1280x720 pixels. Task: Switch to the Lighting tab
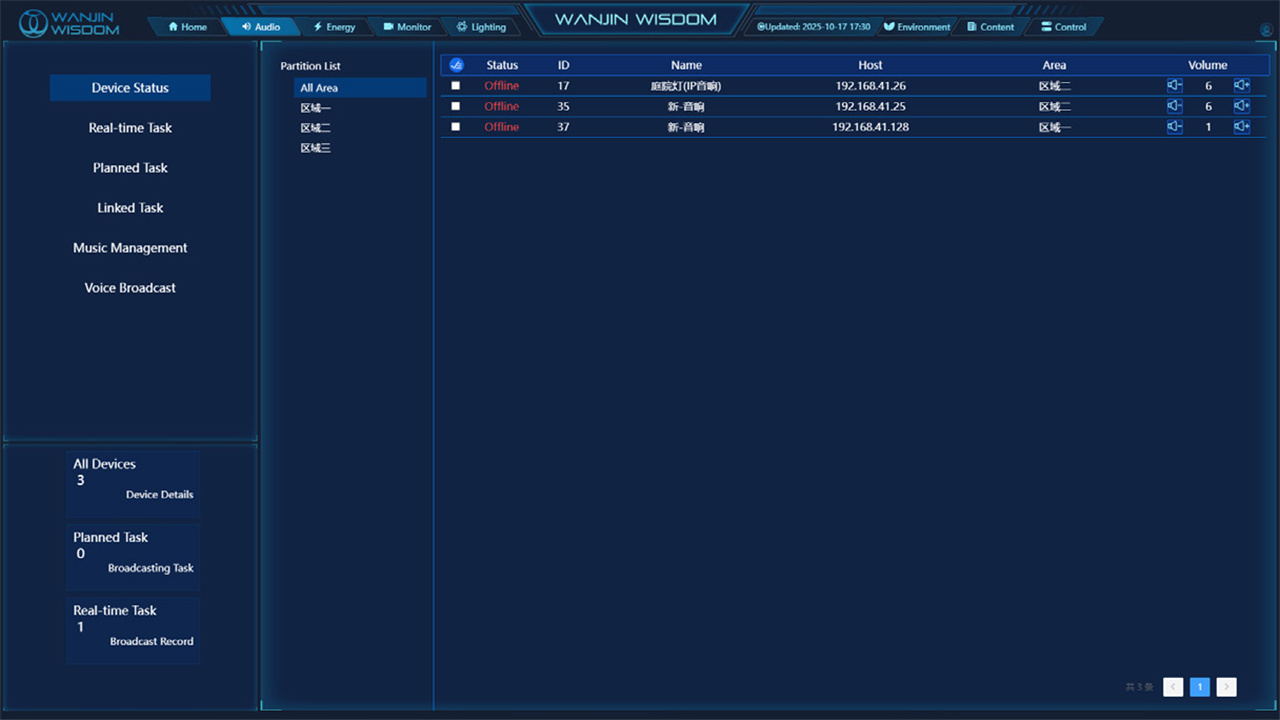tap(481, 27)
